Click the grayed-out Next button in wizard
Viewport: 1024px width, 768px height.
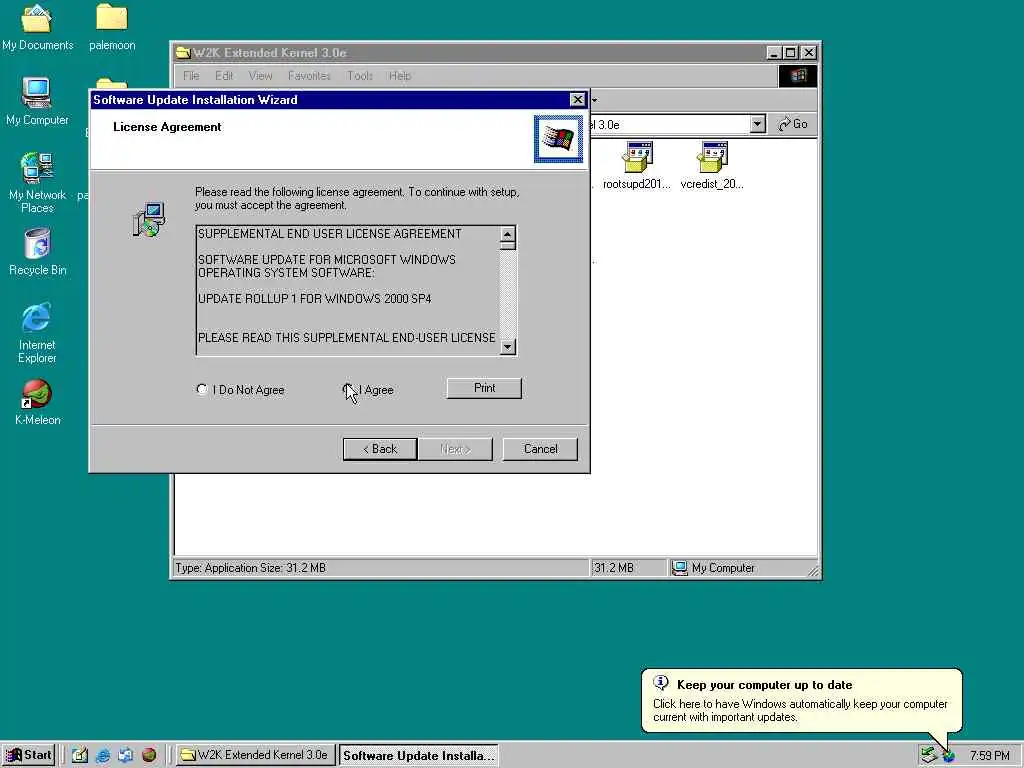(x=455, y=449)
